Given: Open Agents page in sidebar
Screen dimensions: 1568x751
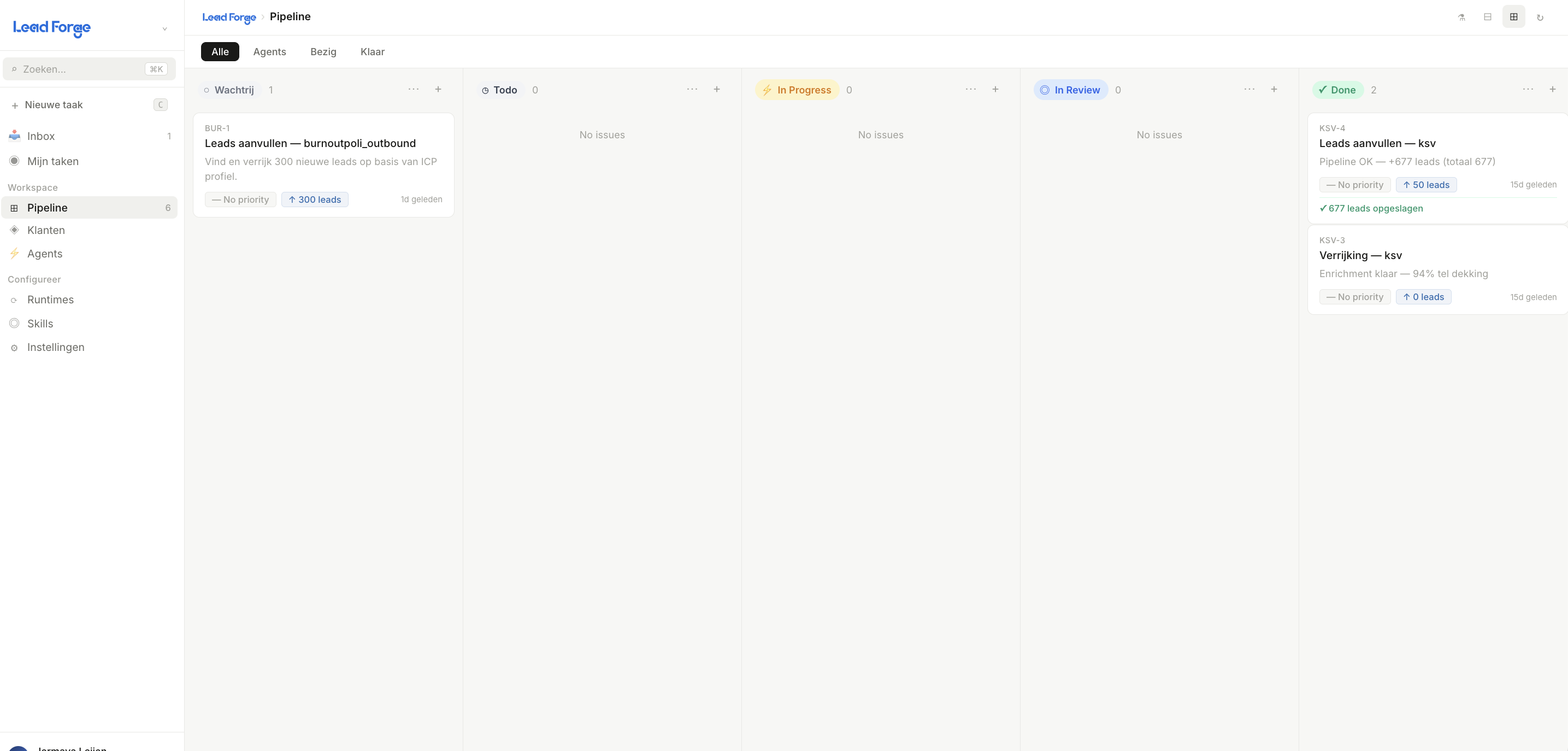Looking at the screenshot, I should (x=90, y=254).
